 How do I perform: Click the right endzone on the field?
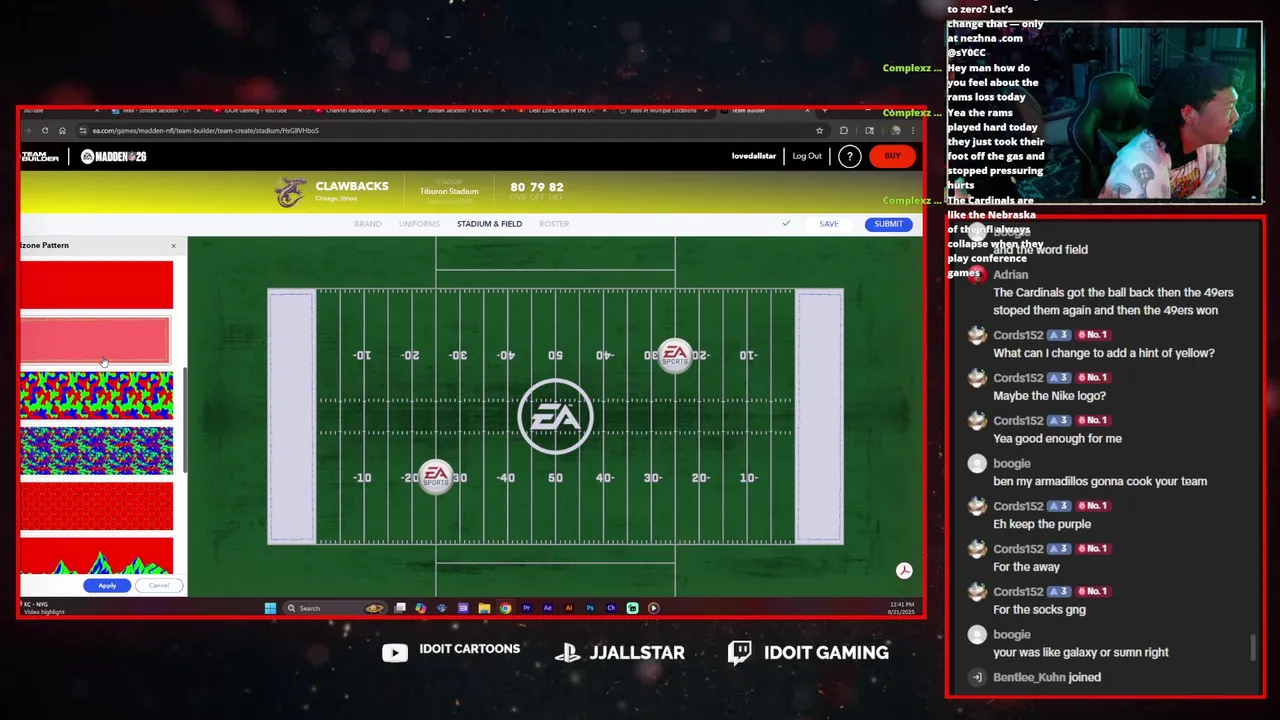point(819,417)
